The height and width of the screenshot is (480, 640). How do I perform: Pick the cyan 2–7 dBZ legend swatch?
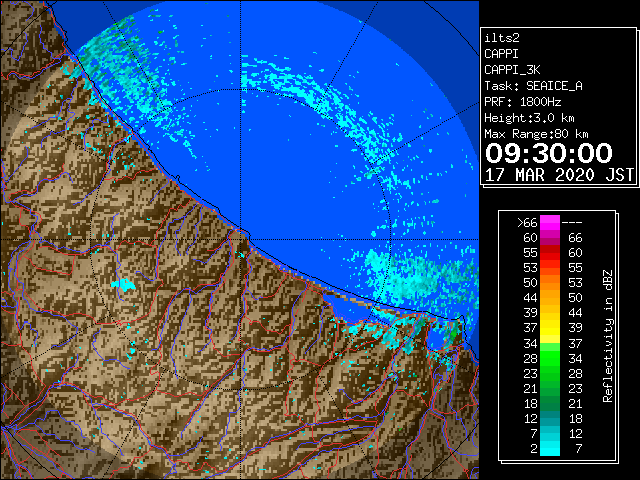(550, 448)
